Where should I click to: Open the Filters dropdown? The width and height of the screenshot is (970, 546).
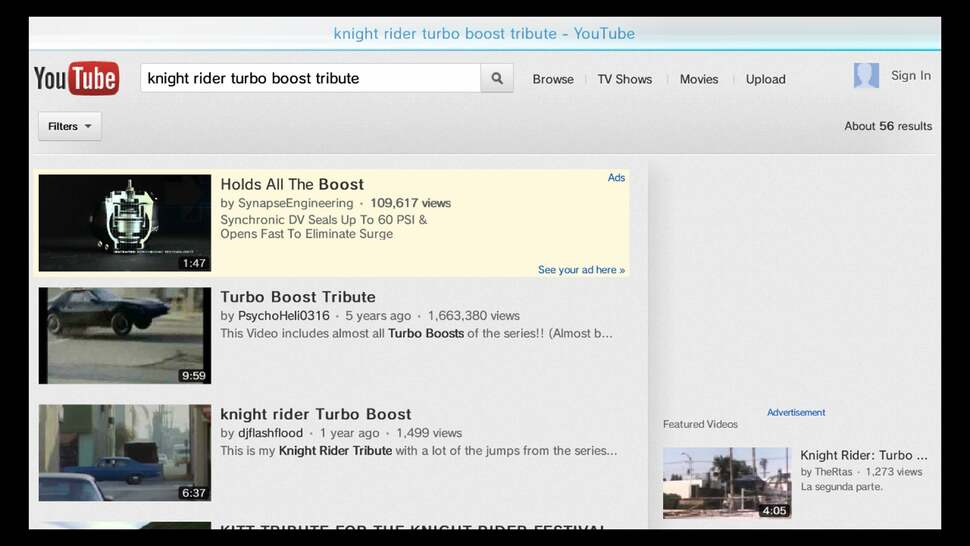click(69, 126)
